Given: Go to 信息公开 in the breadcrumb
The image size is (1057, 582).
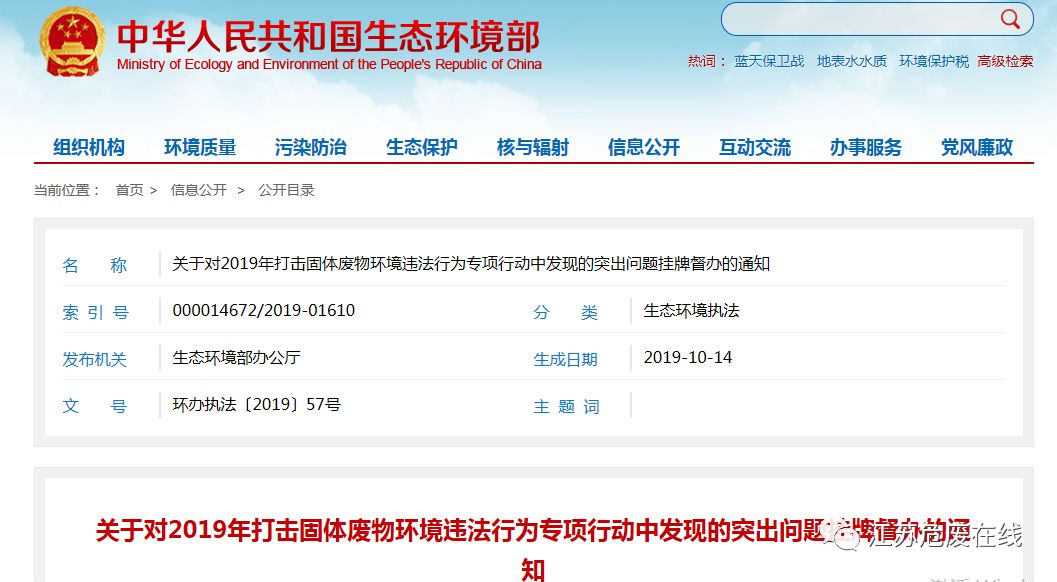Looking at the screenshot, I should (x=199, y=190).
